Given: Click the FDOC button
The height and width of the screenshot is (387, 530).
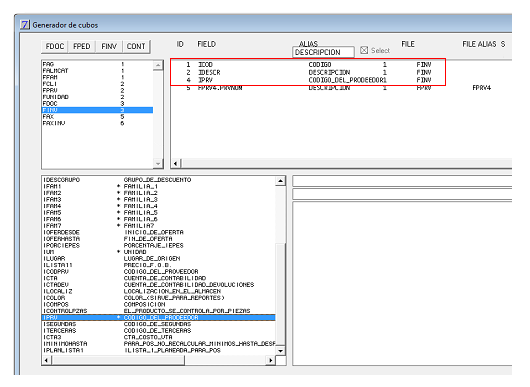Looking at the screenshot, I should point(55,46).
